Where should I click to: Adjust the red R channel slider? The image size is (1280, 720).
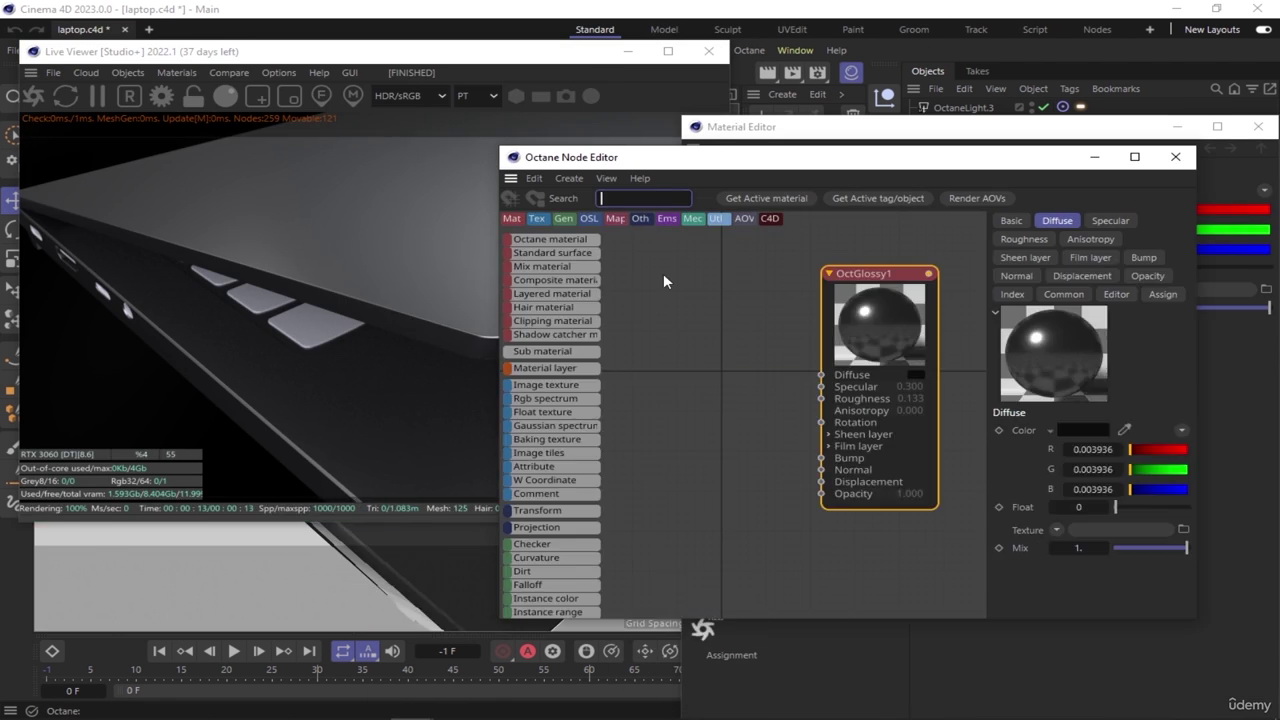click(1158, 450)
